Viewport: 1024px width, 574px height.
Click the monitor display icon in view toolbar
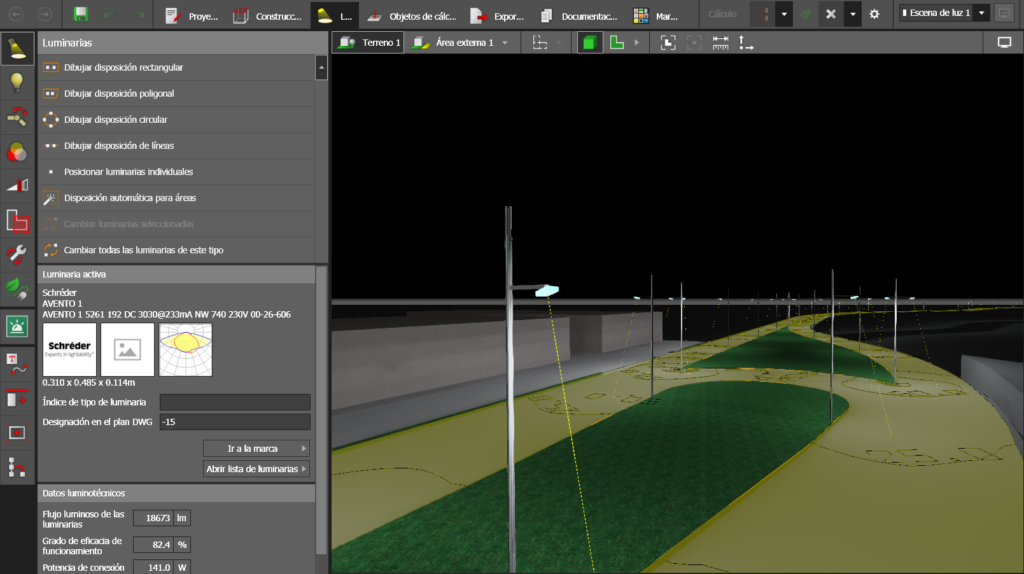1004,43
